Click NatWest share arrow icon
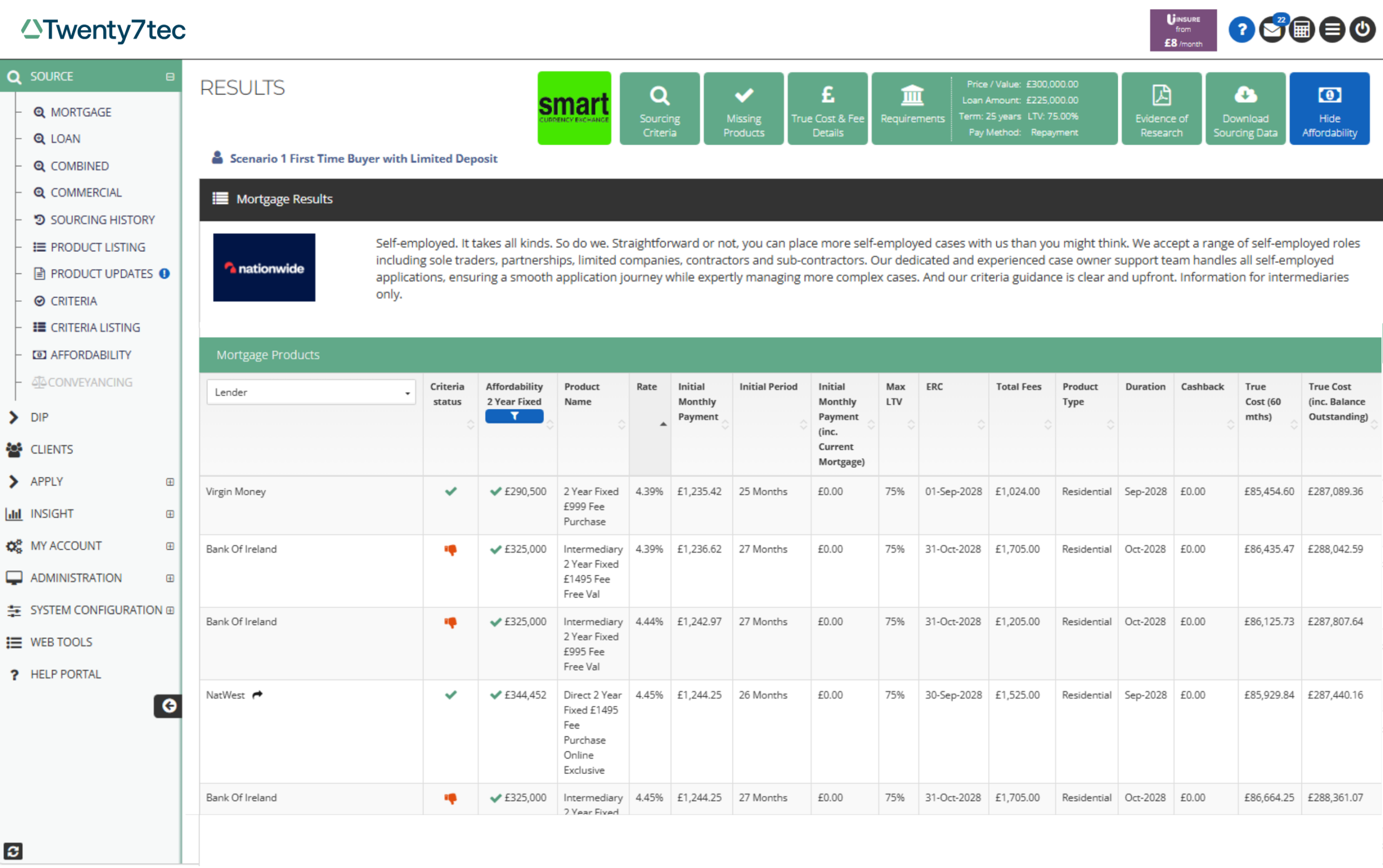1383x868 pixels. coord(257,695)
